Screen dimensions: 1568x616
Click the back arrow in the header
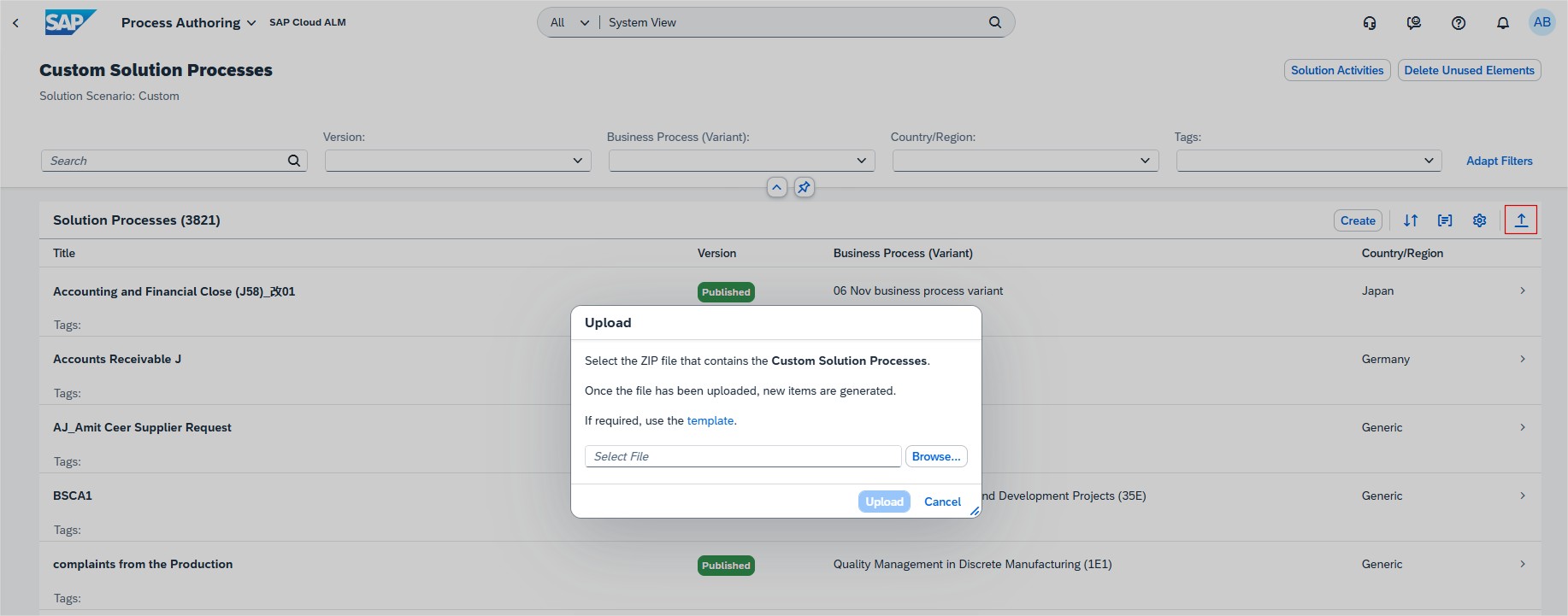[x=15, y=23]
